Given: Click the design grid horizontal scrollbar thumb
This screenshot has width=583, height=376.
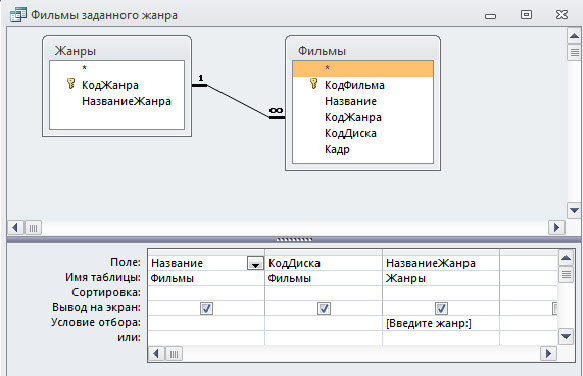Looking at the screenshot, I should click(x=174, y=354).
